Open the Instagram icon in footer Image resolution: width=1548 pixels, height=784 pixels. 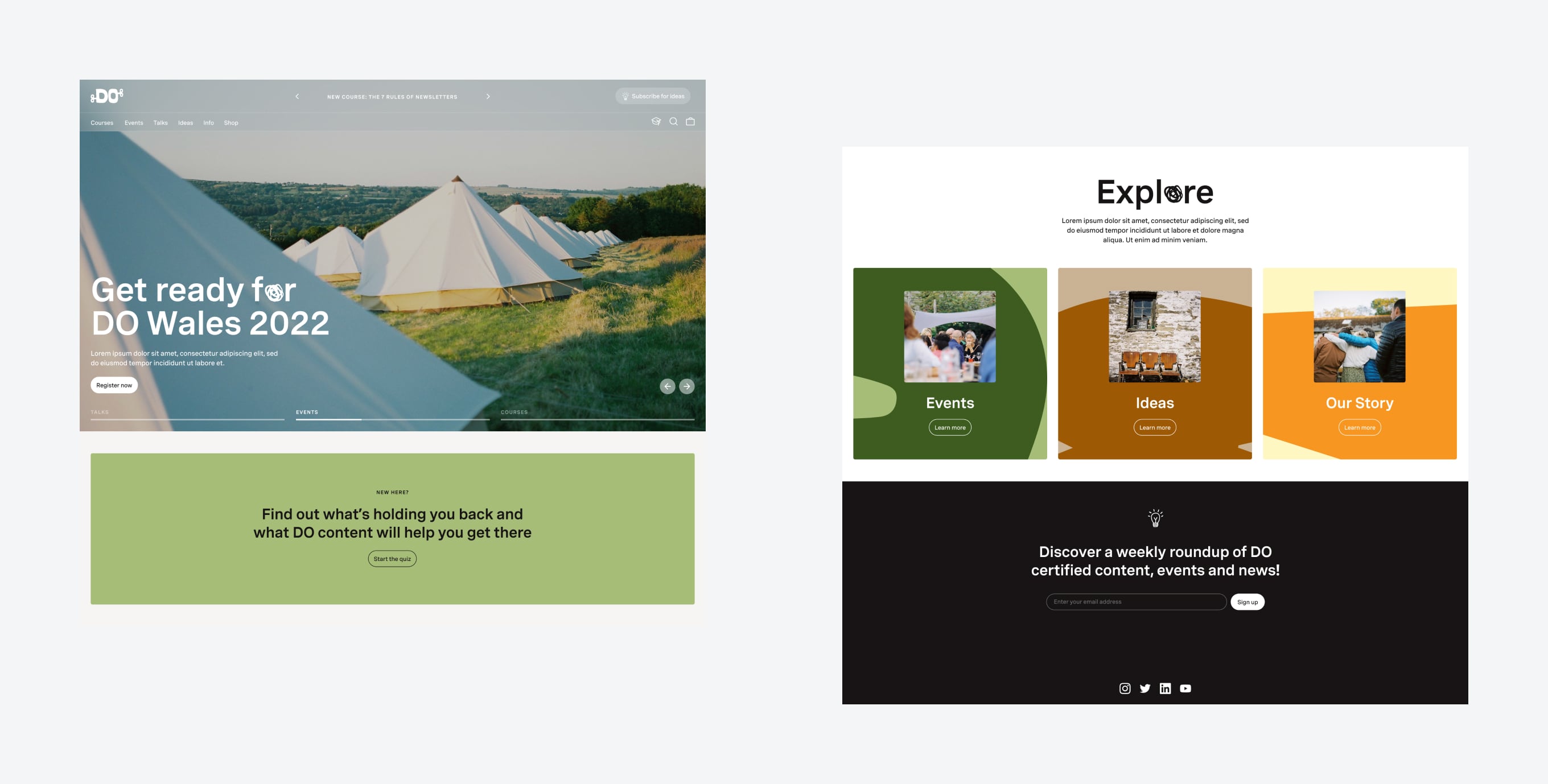coord(1125,688)
